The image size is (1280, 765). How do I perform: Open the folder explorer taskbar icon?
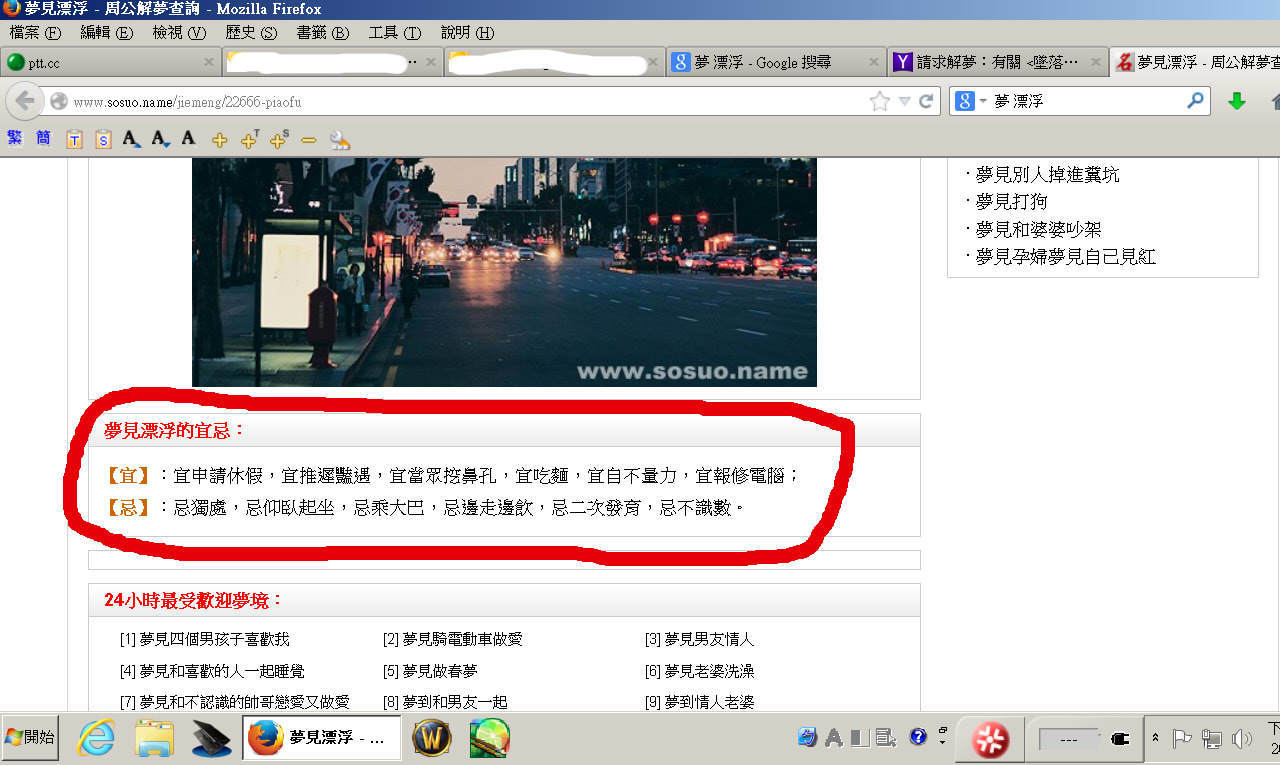[155, 738]
